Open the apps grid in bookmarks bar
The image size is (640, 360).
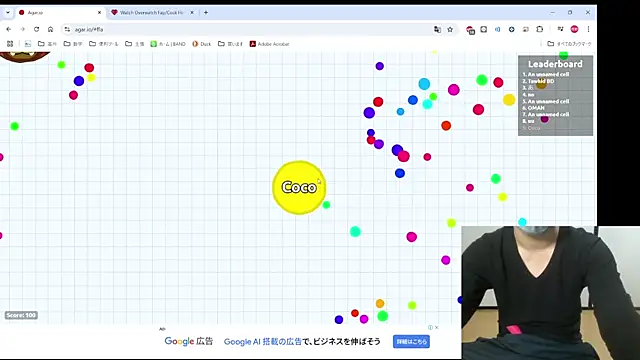click(x=10, y=44)
